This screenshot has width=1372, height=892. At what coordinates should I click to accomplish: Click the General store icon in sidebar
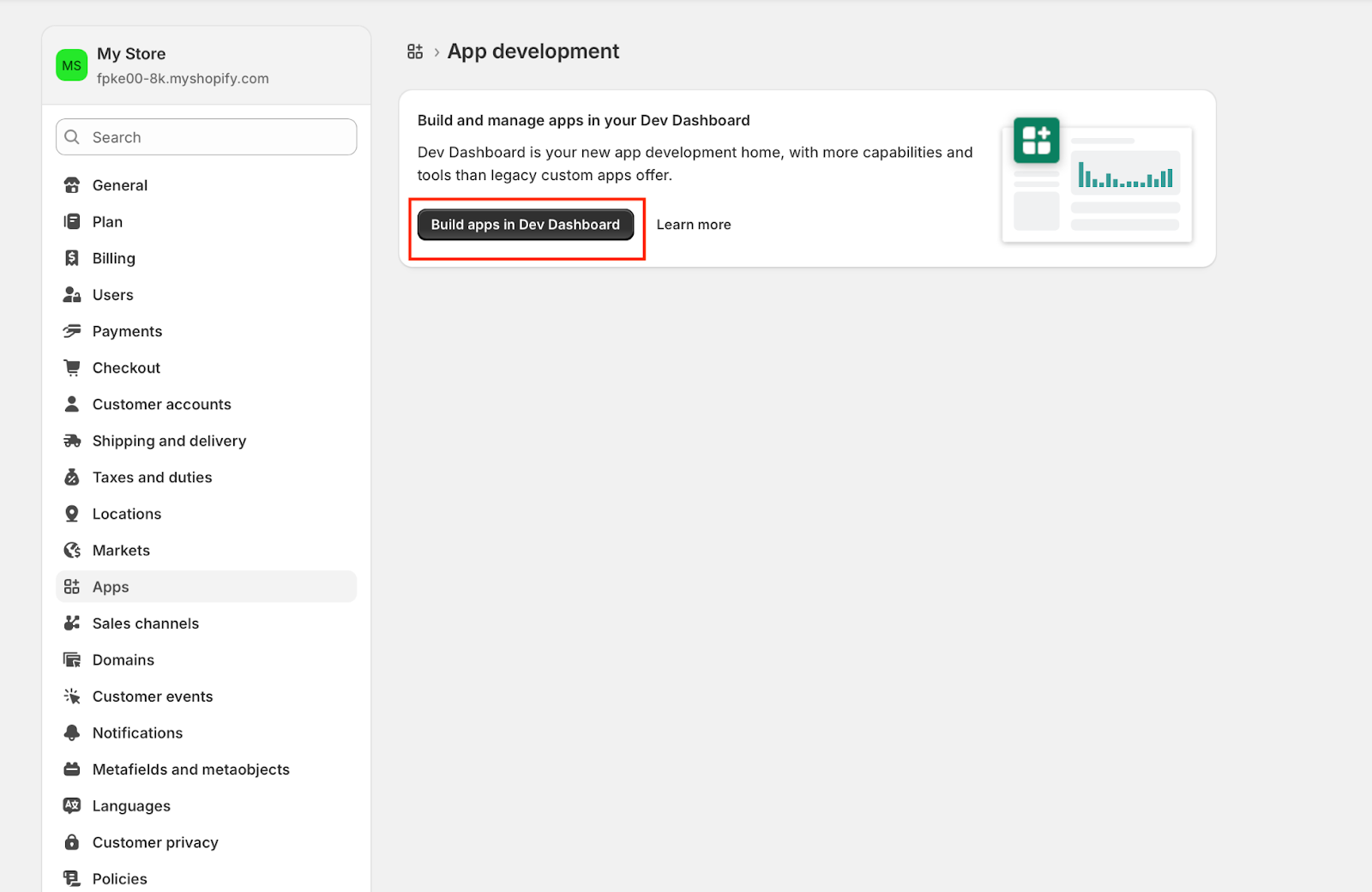tap(72, 185)
